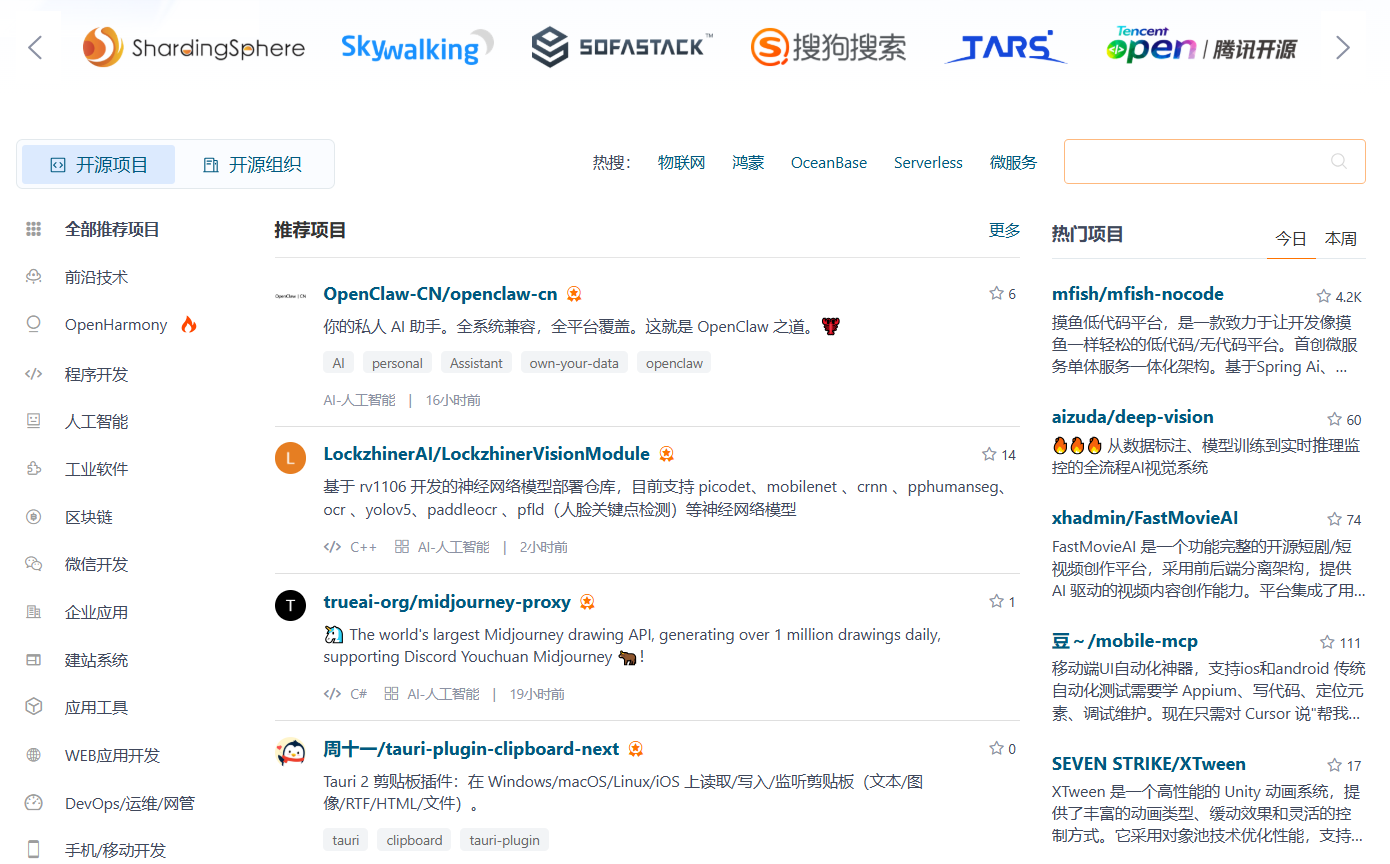Click the search magnifier icon
Viewport: 1390px width, 864px height.
pos(1339,161)
